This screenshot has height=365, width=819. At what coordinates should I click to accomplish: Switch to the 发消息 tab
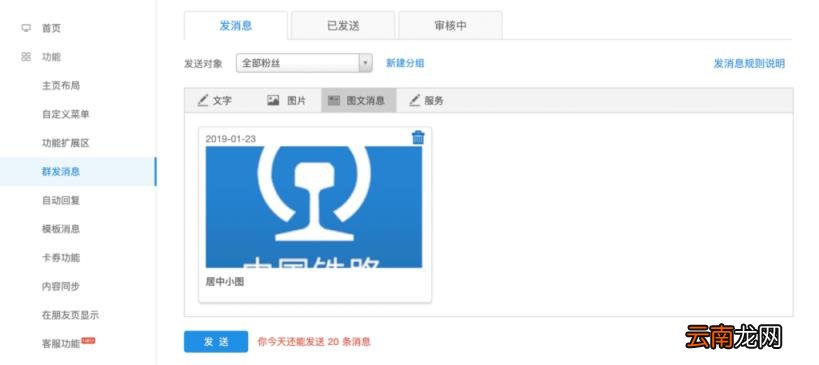tap(236, 26)
